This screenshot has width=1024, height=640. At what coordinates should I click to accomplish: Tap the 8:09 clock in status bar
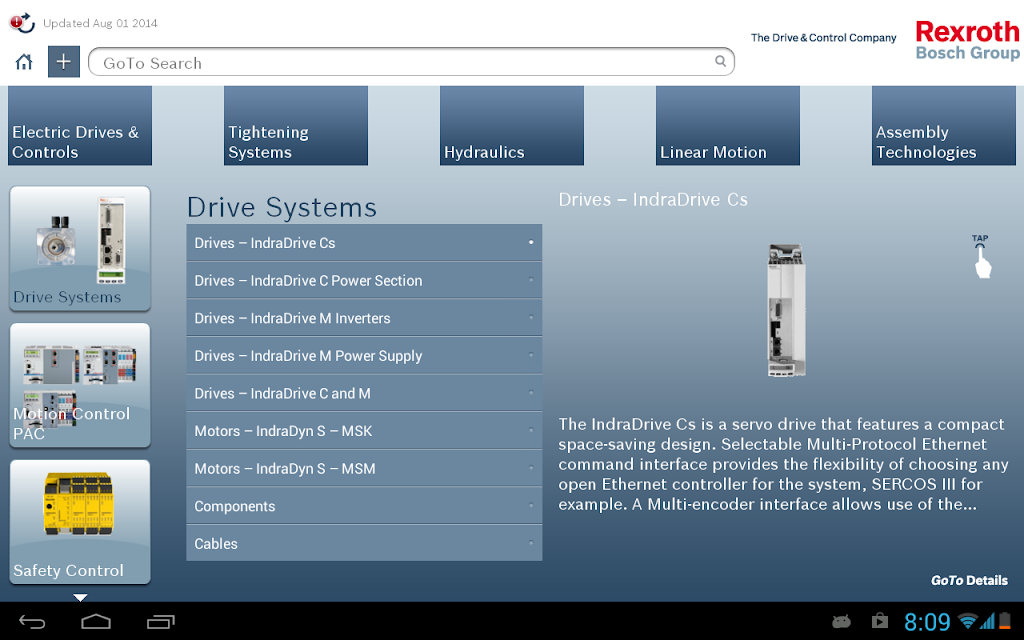click(927, 622)
